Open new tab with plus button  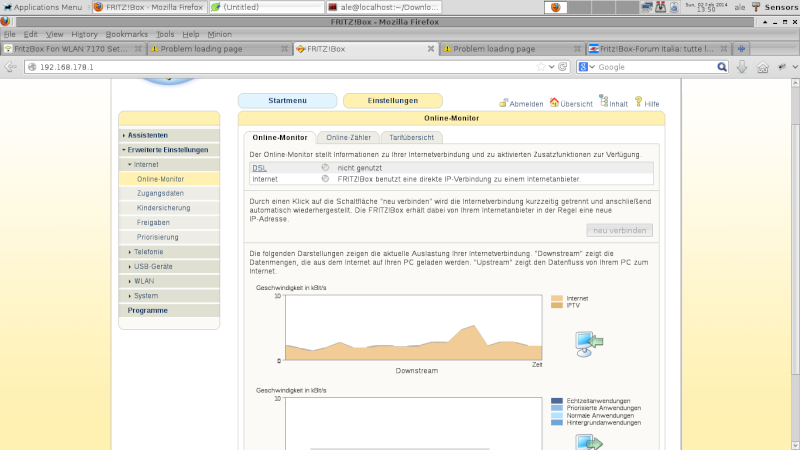pos(741,48)
